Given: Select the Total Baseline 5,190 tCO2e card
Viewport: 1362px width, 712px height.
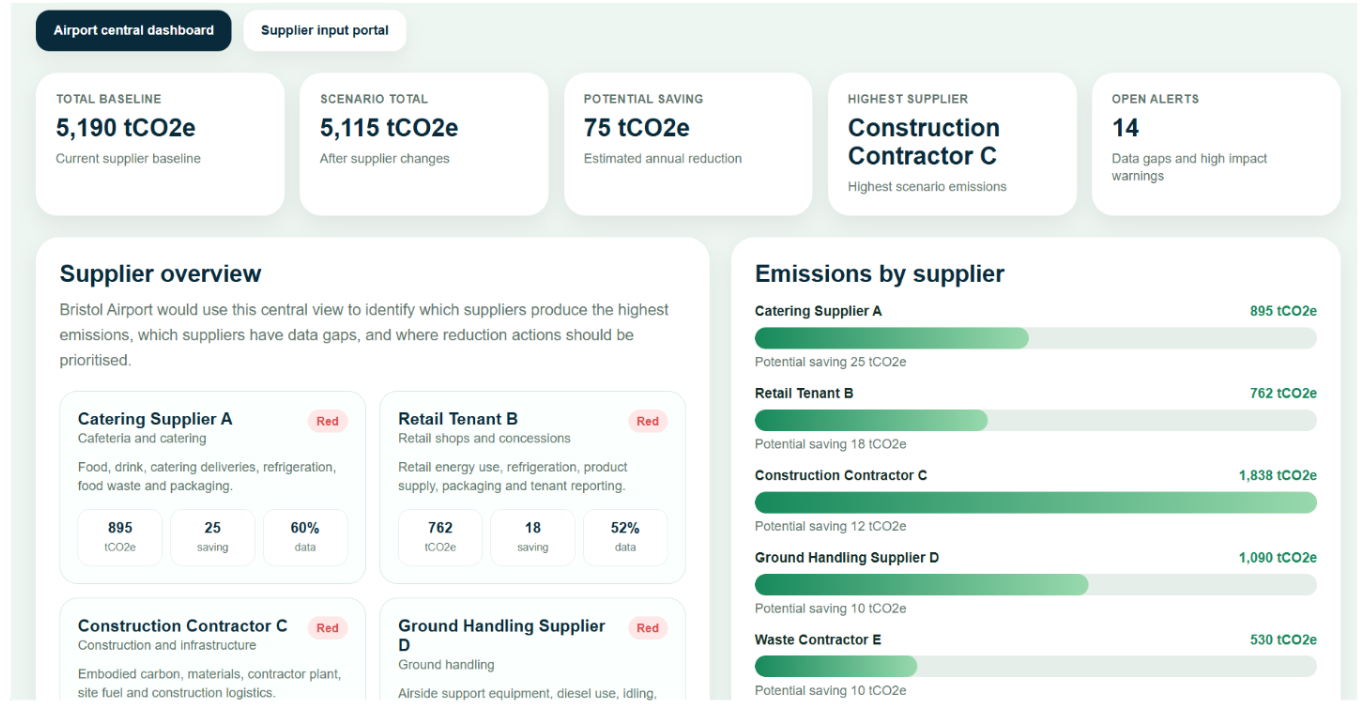Looking at the screenshot, I should coord(160,144).
